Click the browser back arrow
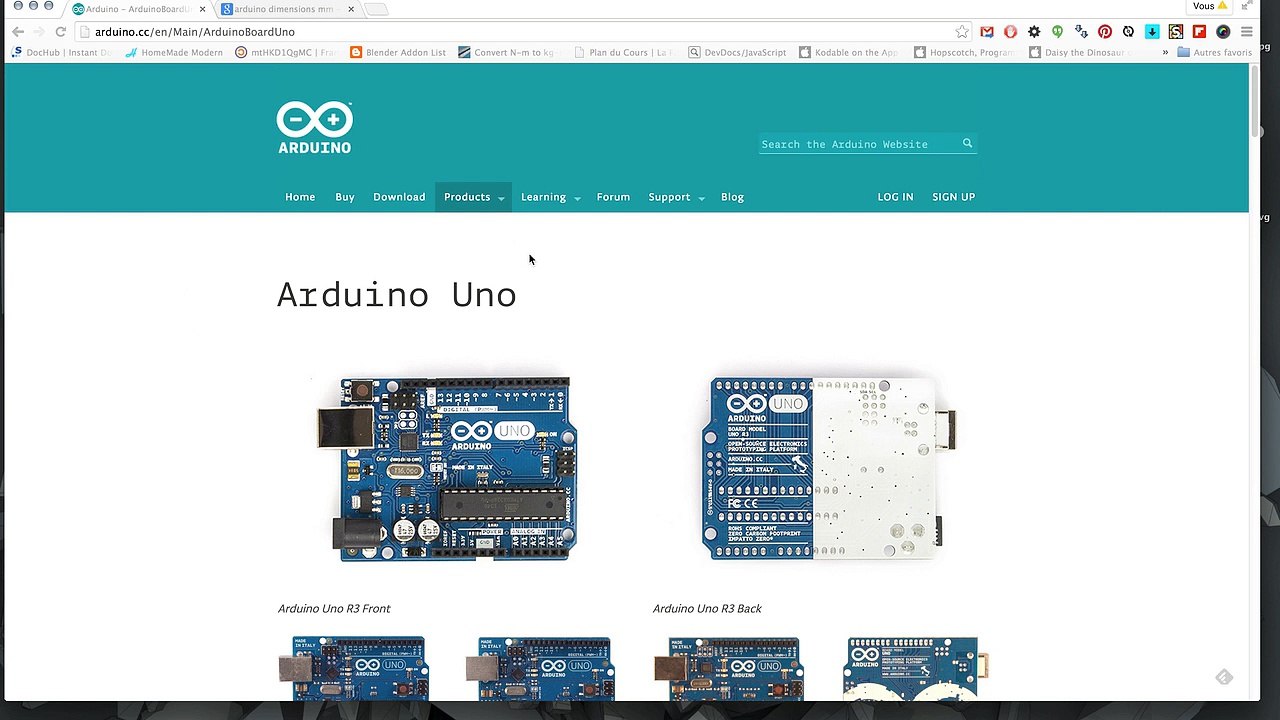 18,32
